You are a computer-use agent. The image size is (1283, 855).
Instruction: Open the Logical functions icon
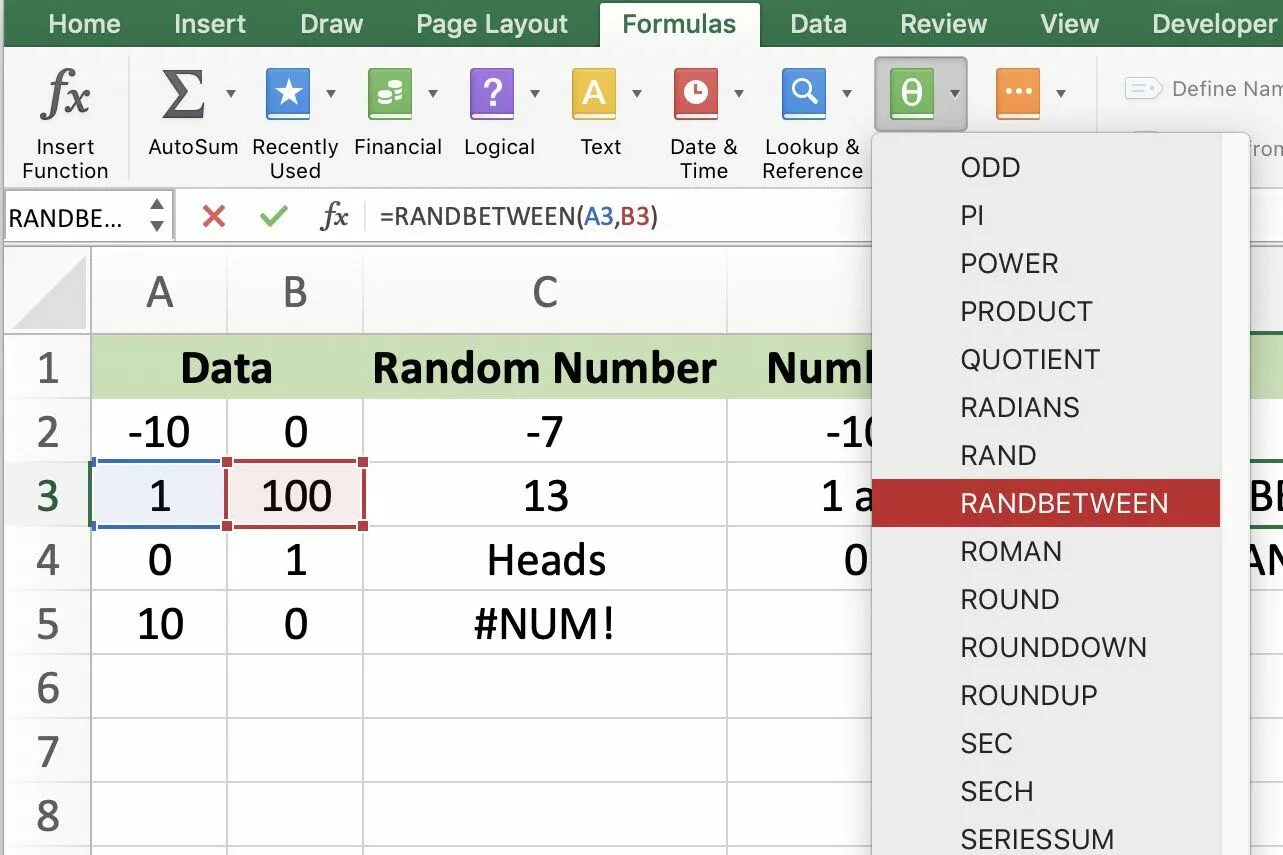492,95
